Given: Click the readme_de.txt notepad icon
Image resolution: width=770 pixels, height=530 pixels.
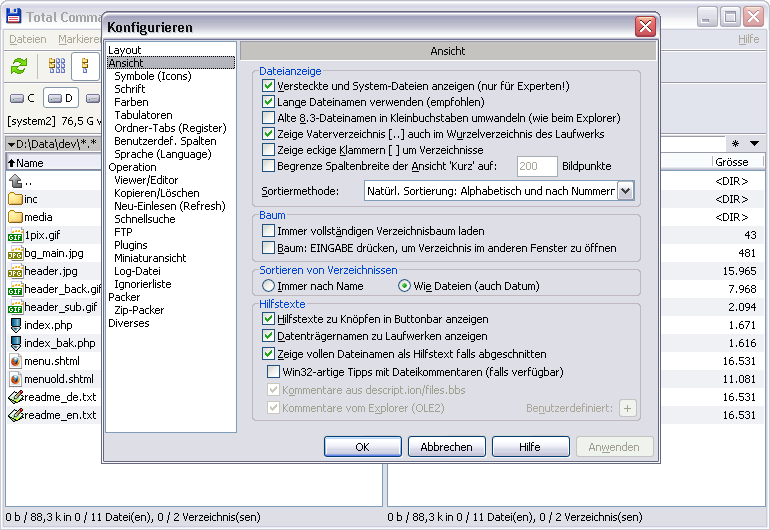Looking at the screenshot, I should (16, 397).
